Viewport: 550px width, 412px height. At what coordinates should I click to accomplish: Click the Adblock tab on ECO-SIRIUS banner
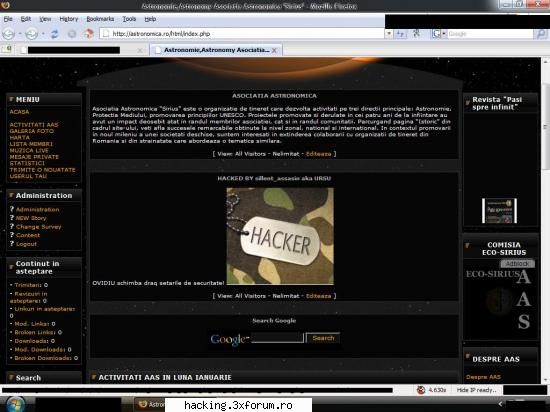click(517, 264)
